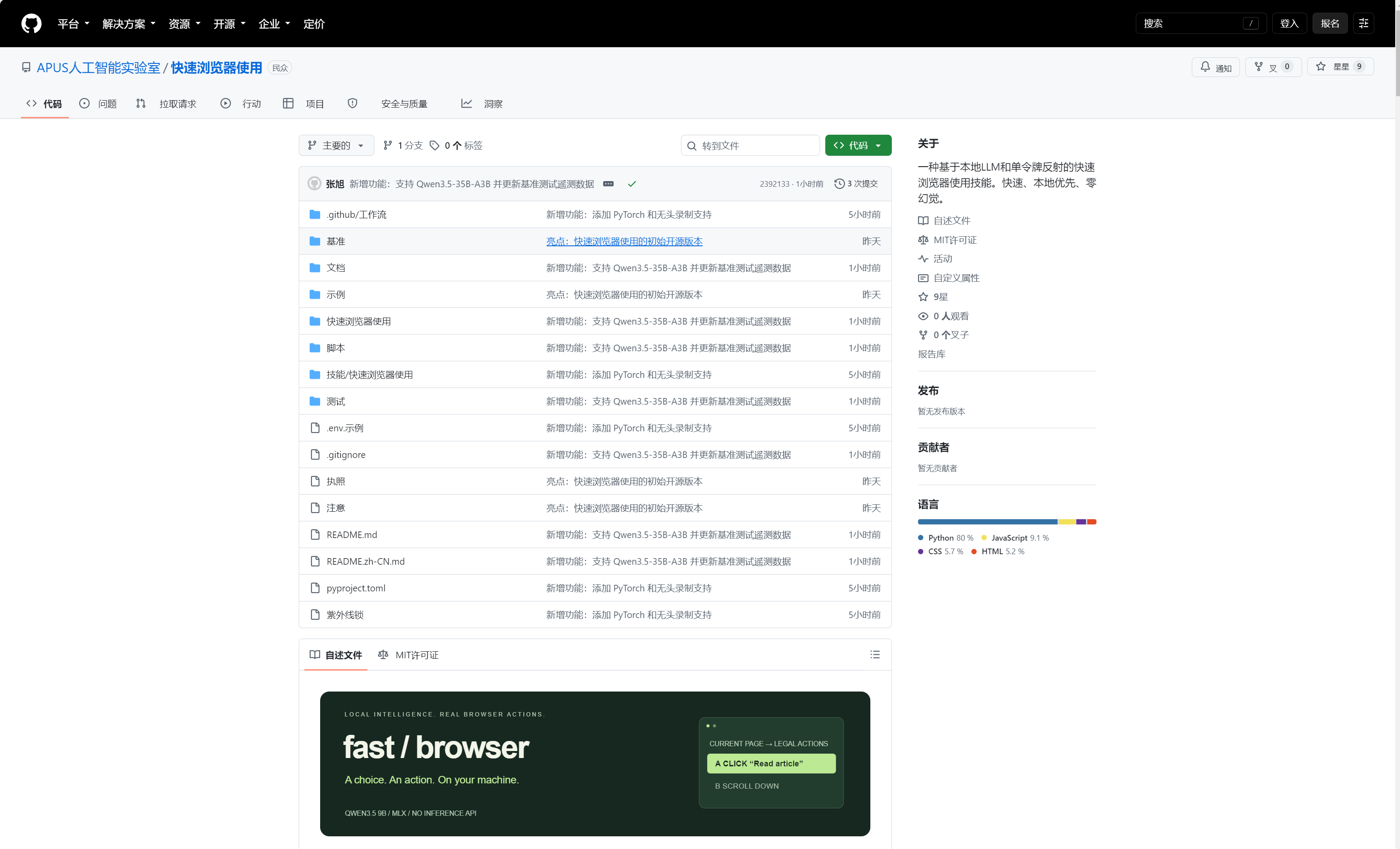
Task: Open the 活动 activity link
Action: click(935, 259)
